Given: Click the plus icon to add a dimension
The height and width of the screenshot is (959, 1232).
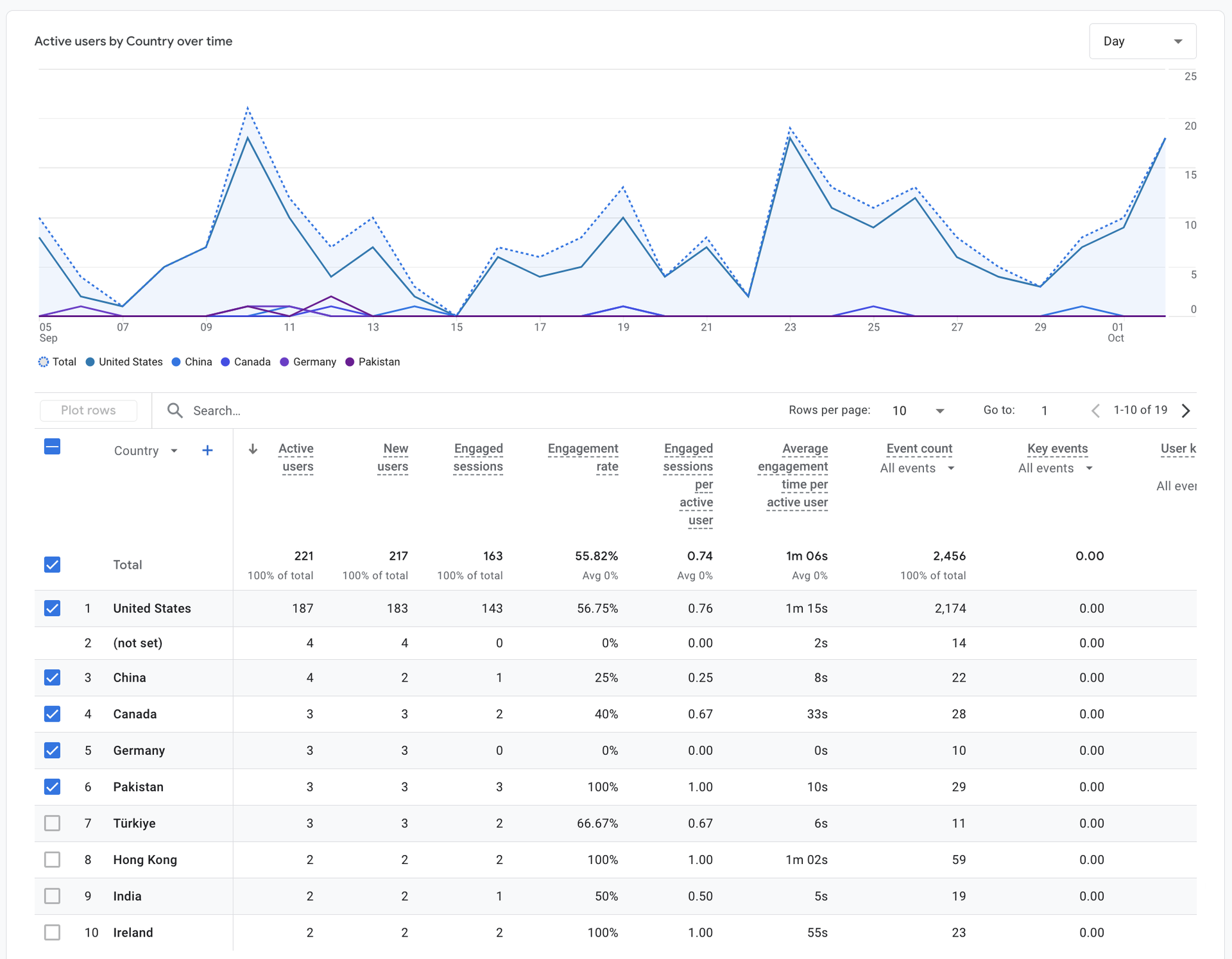Looking at the screenshot, I should pyautogui.click(x=207, y=451).
